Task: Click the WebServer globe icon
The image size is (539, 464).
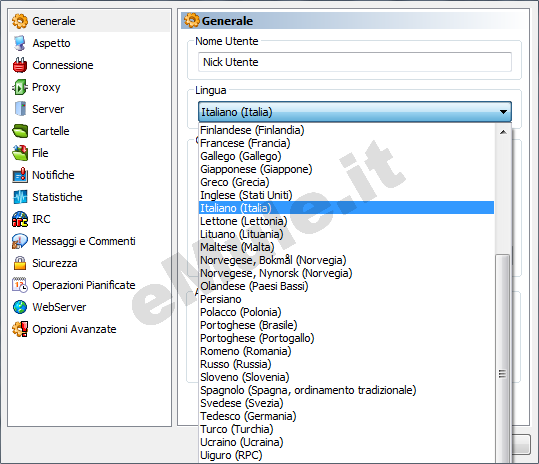Action: 20,307
